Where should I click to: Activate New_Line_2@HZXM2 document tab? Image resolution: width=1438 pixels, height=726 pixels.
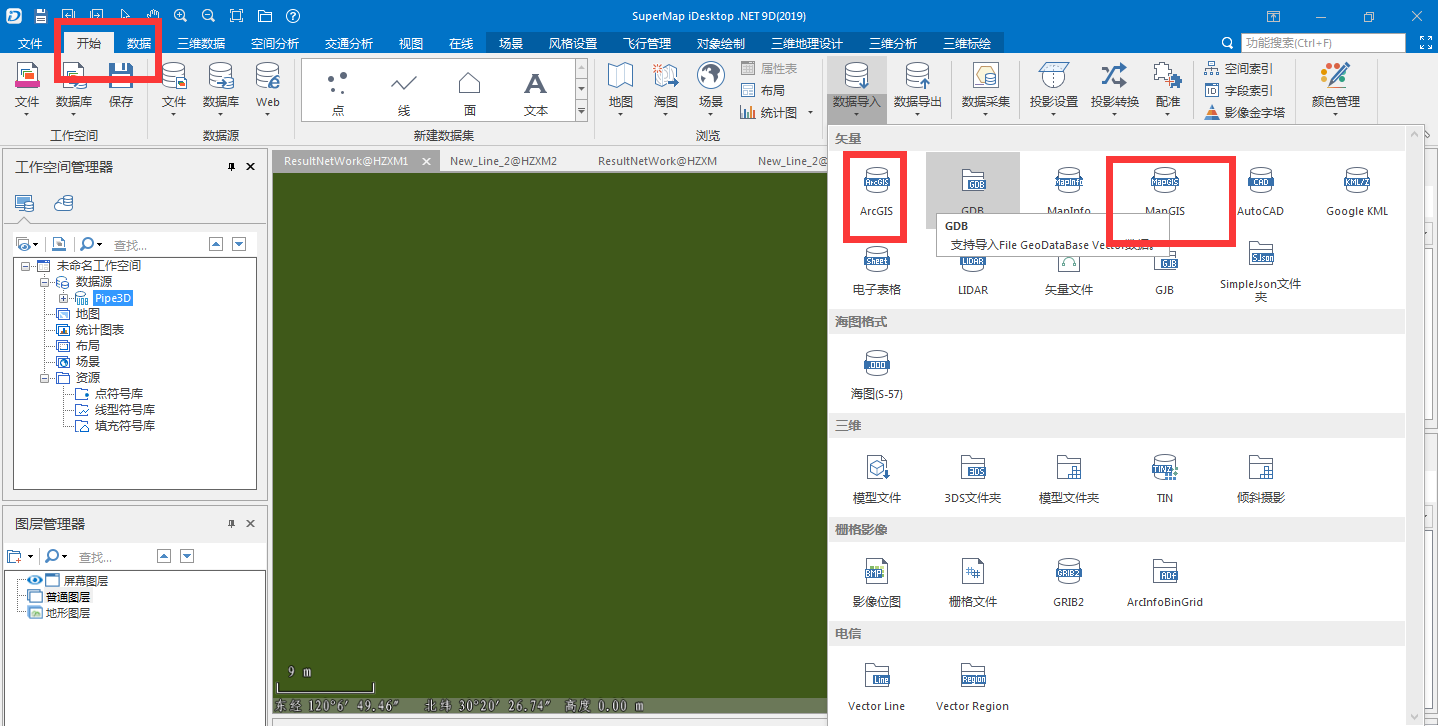point(503,161)
